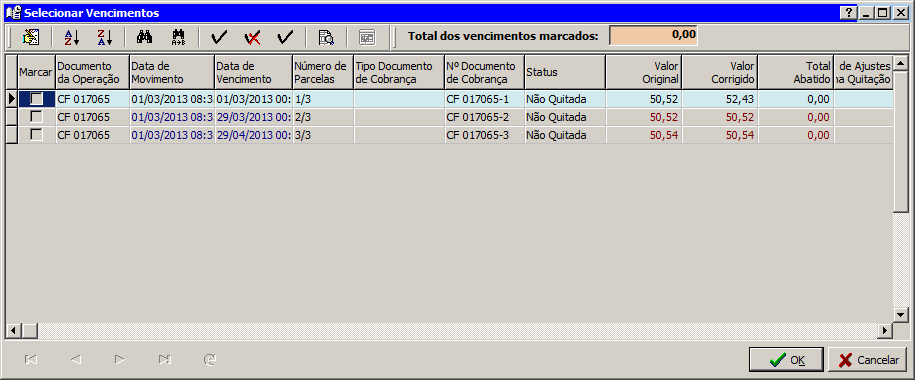Click Data de Movimento column header

click(172, 72)
